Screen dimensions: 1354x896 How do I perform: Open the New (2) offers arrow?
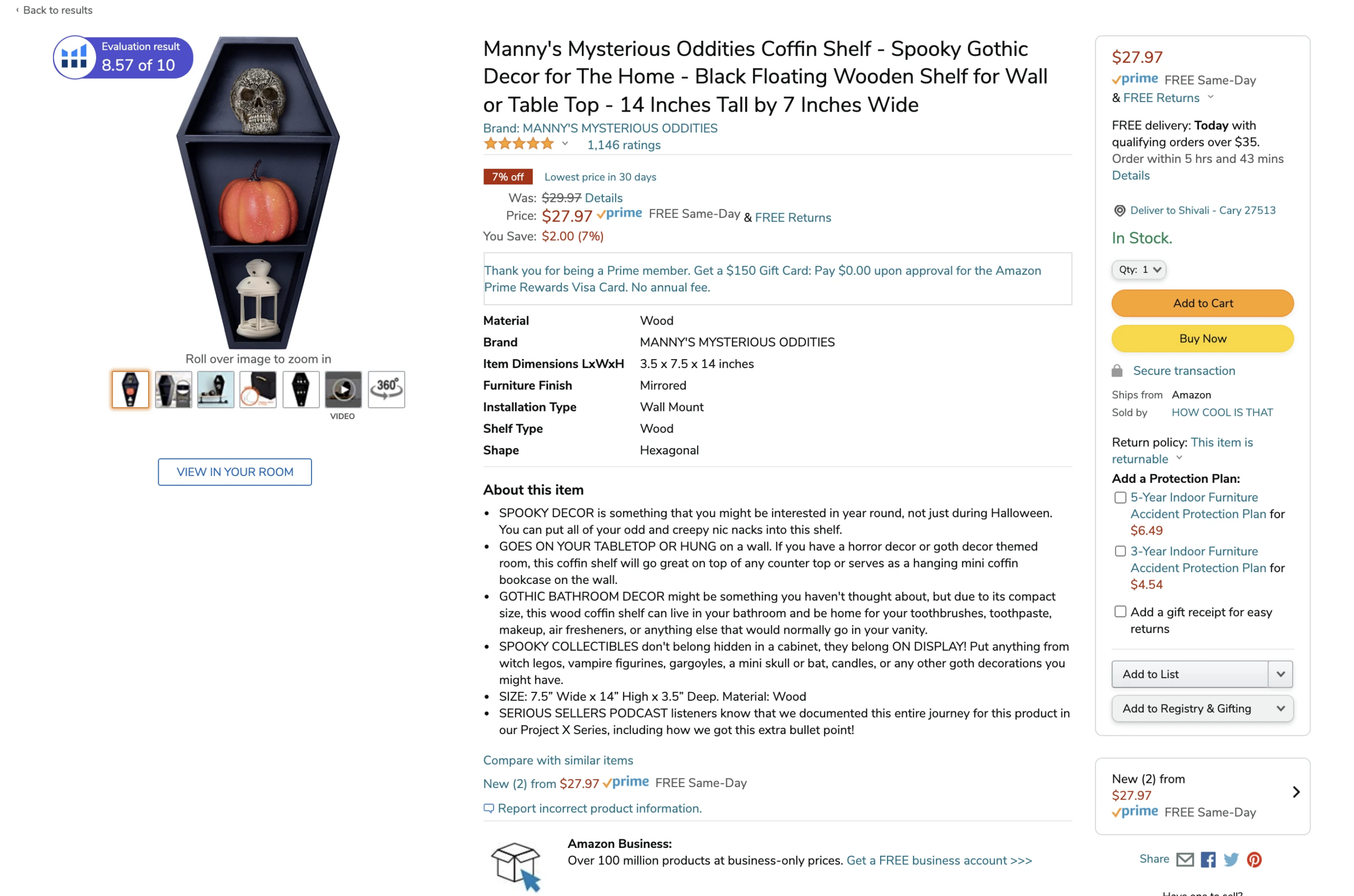(1296, 792)
